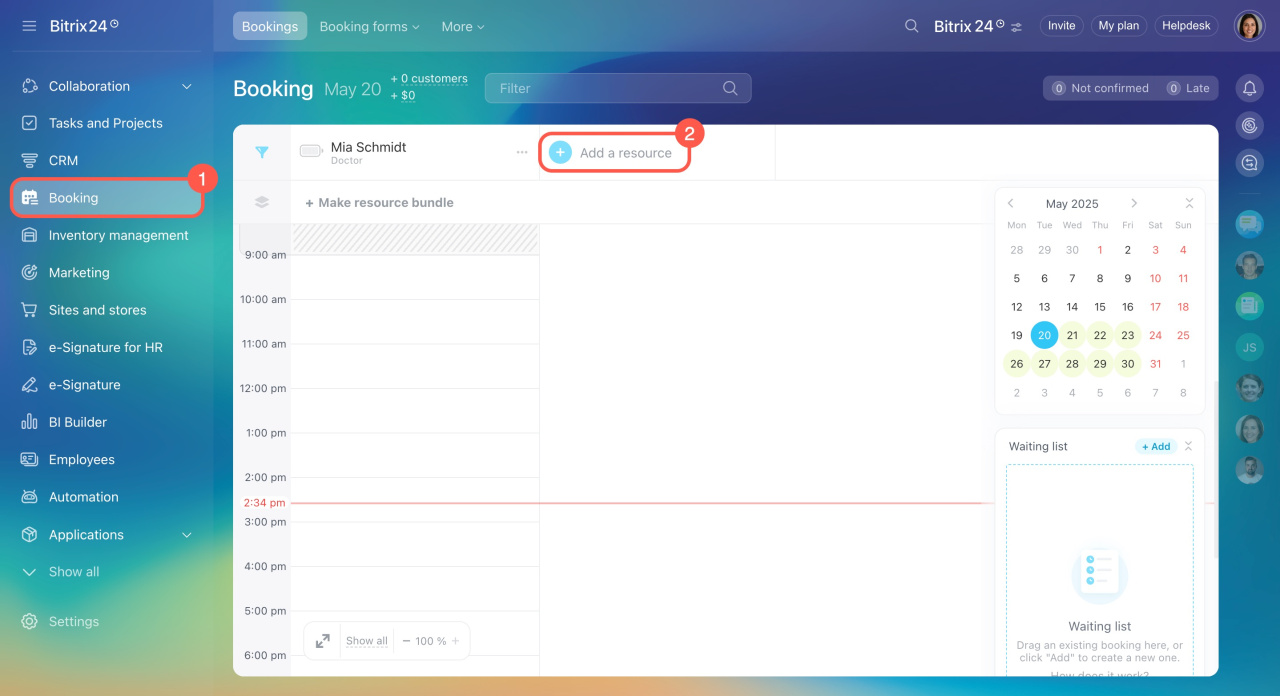1280x696 pixels.
Task: Open the More dropdown menu
Action: click(462, 26)
